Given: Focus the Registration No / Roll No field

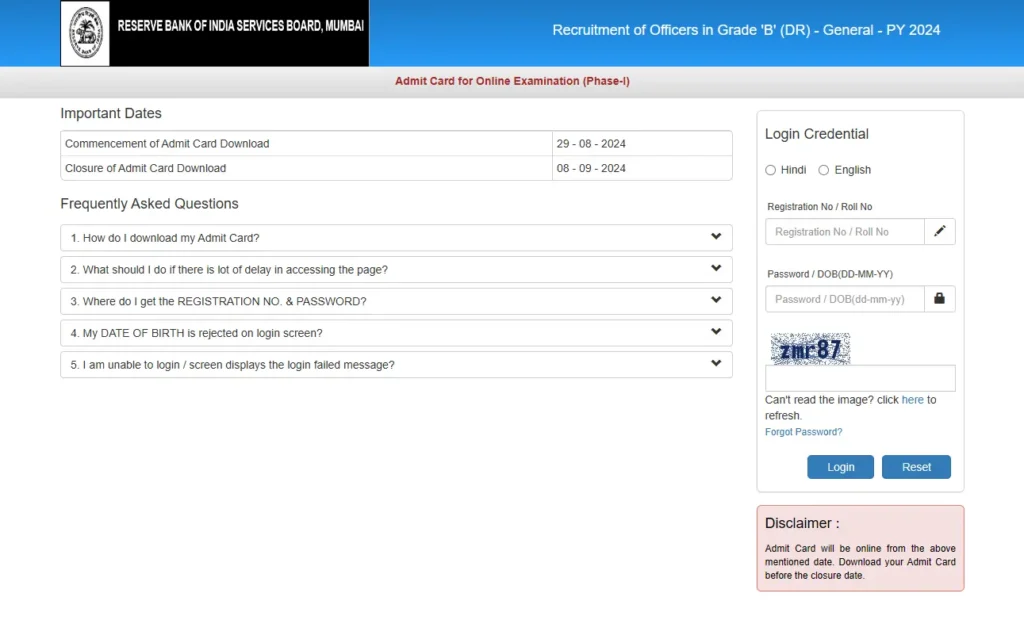Looking at the screenshot, I should tap(844, 232).
